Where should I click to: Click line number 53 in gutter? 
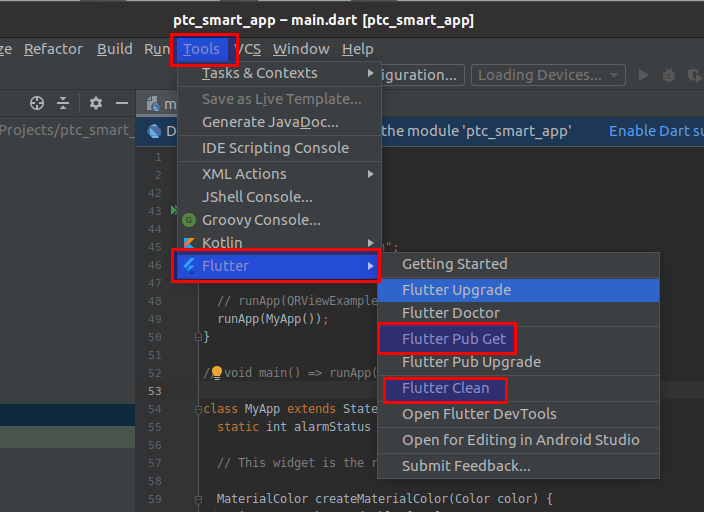[x=154, y=391]
